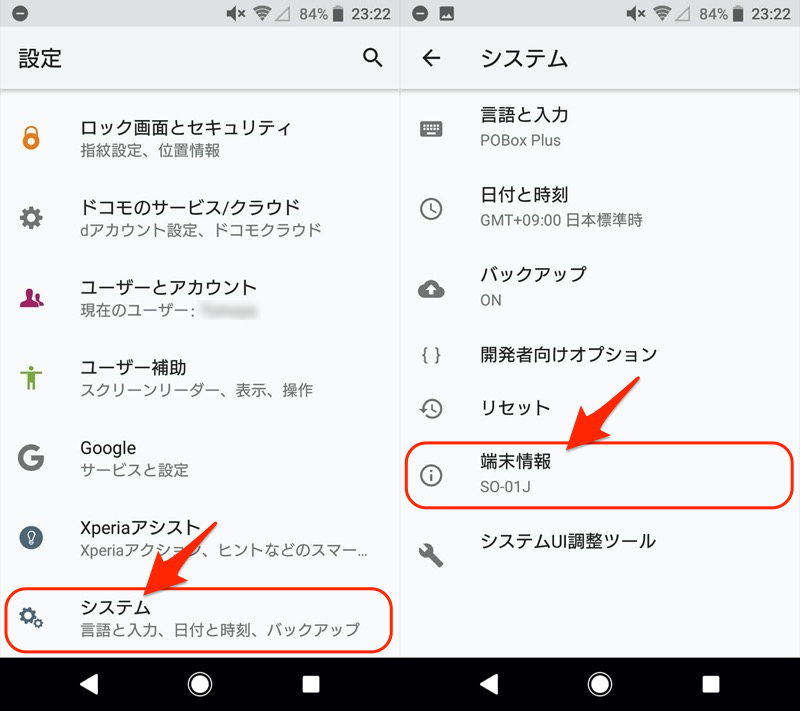
Task: Open ユーザー補助 settings
Action: pyautogui.click(x=199, y=378)
